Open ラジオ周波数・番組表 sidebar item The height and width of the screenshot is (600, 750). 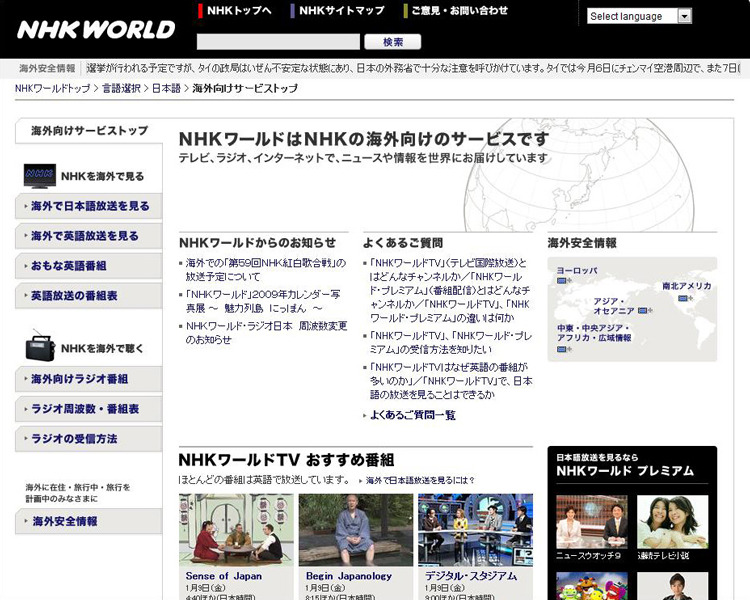click(x=89, y=409)
